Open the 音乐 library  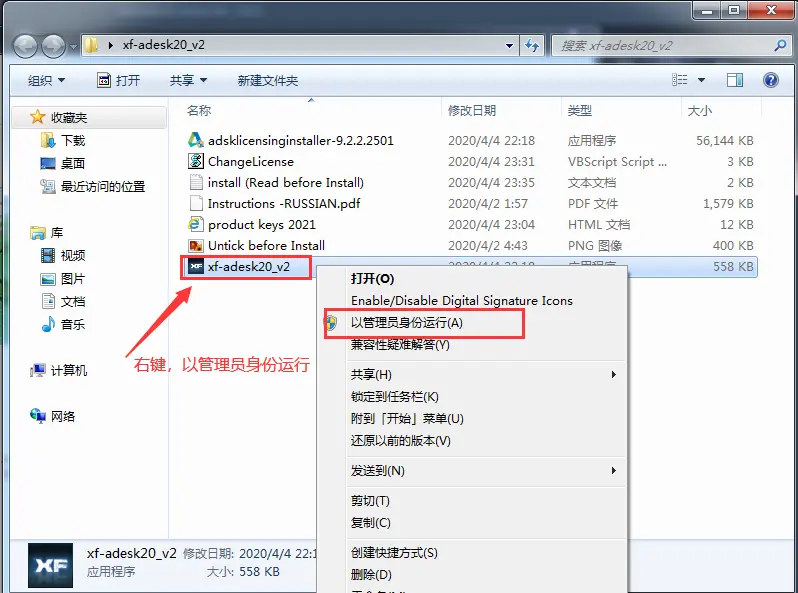(73, 325)
